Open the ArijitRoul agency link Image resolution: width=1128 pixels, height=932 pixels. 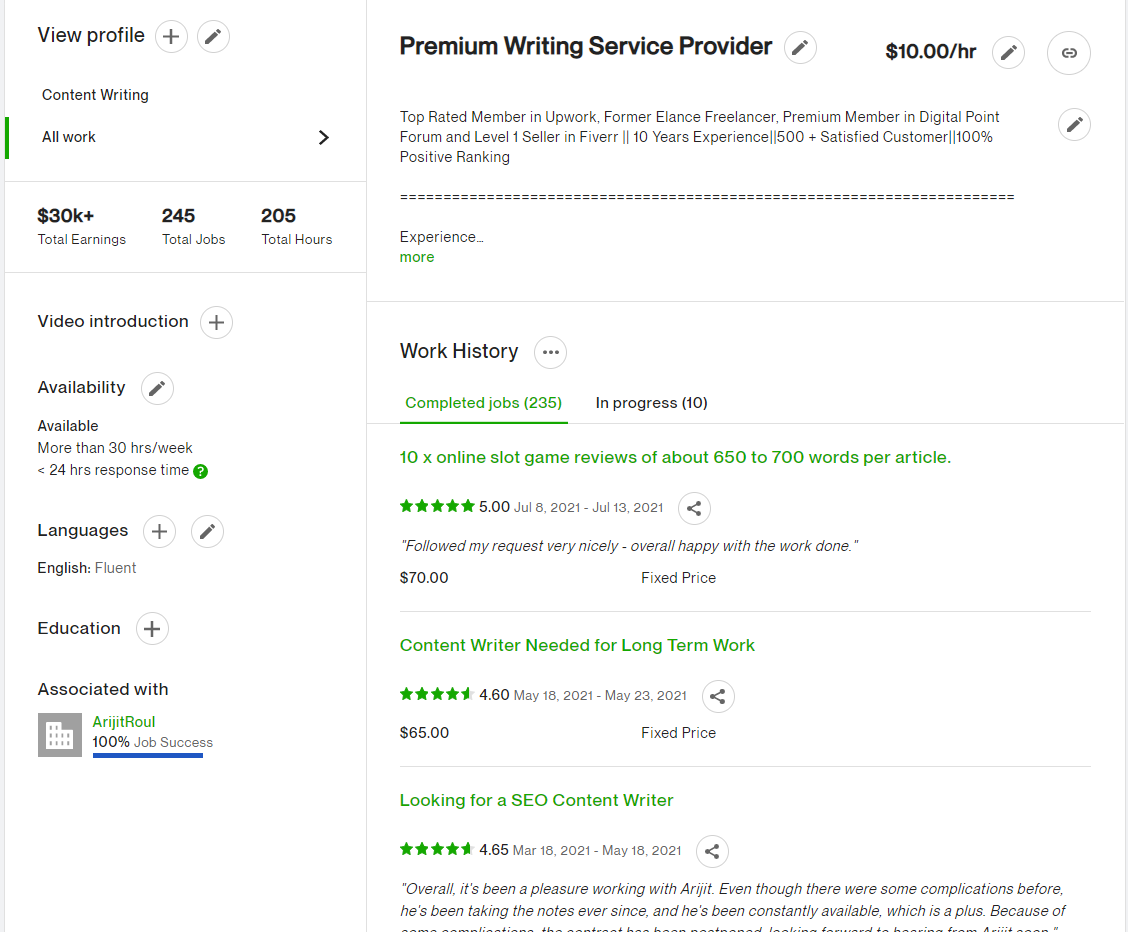point(124,722)
